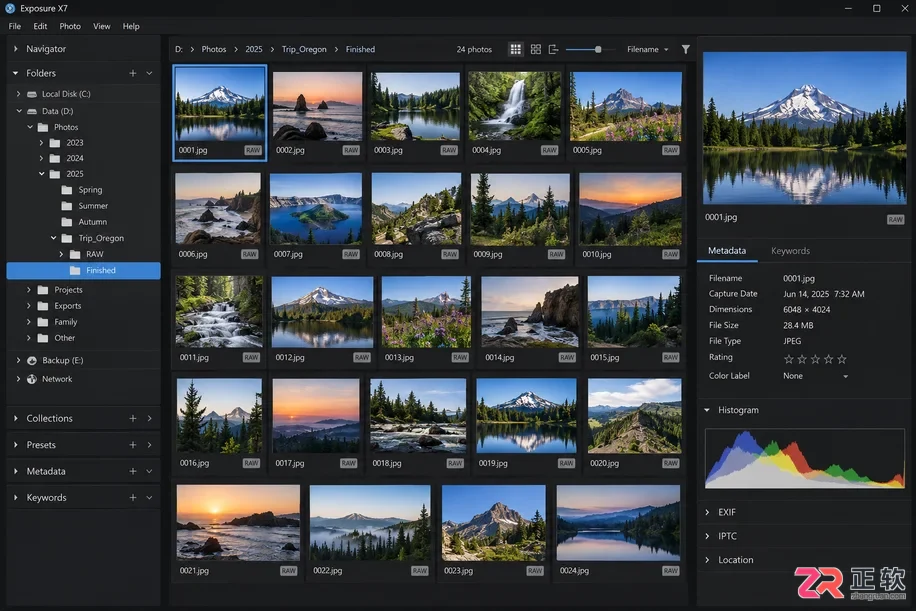The height and width of the screenshot is (611, 916).
Task: Click the plus icon beside Presets
Action: tap(133, 445)
